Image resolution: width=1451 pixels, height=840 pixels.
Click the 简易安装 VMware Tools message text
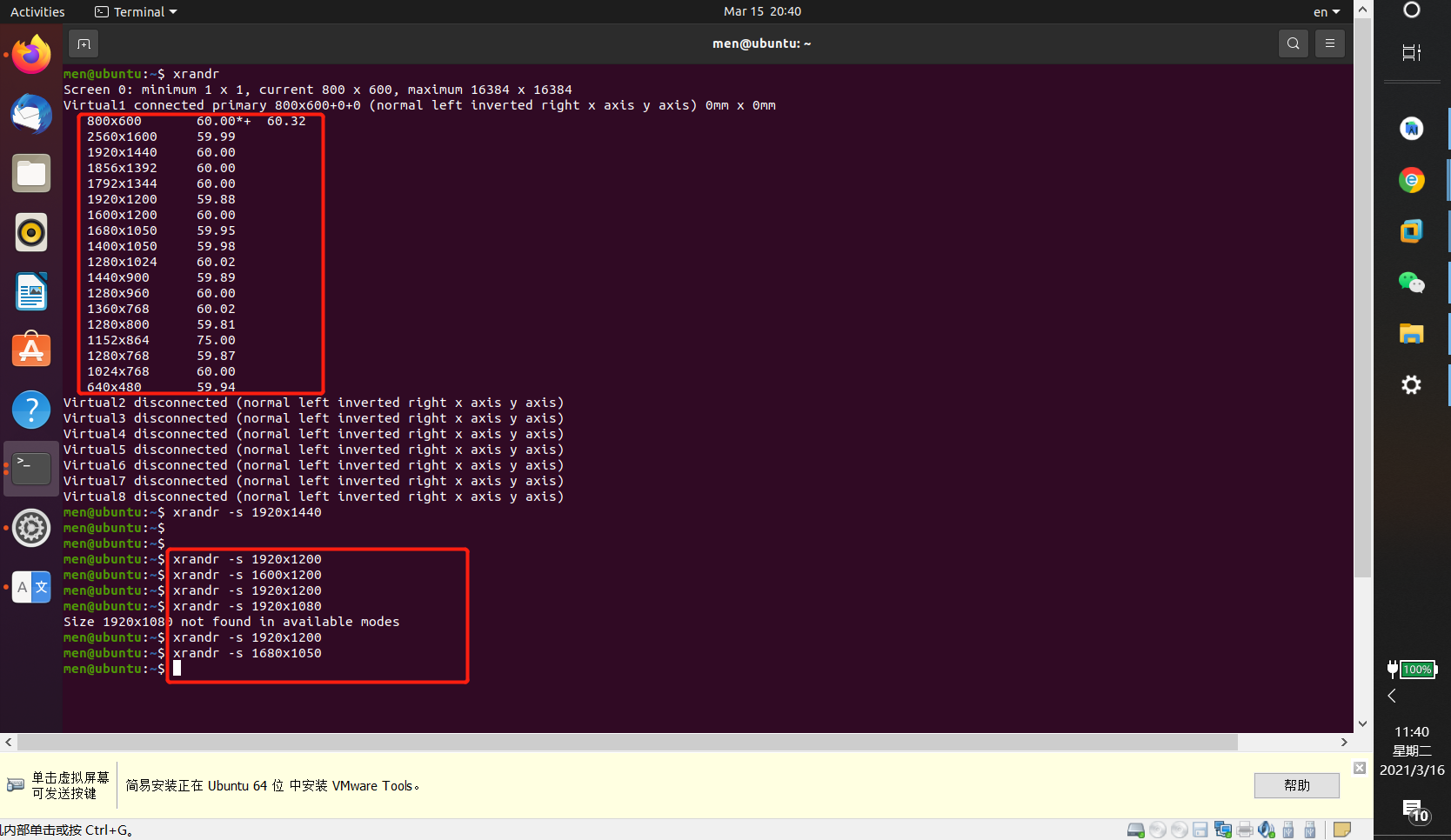pyautogui.click(x=272, y=785)
